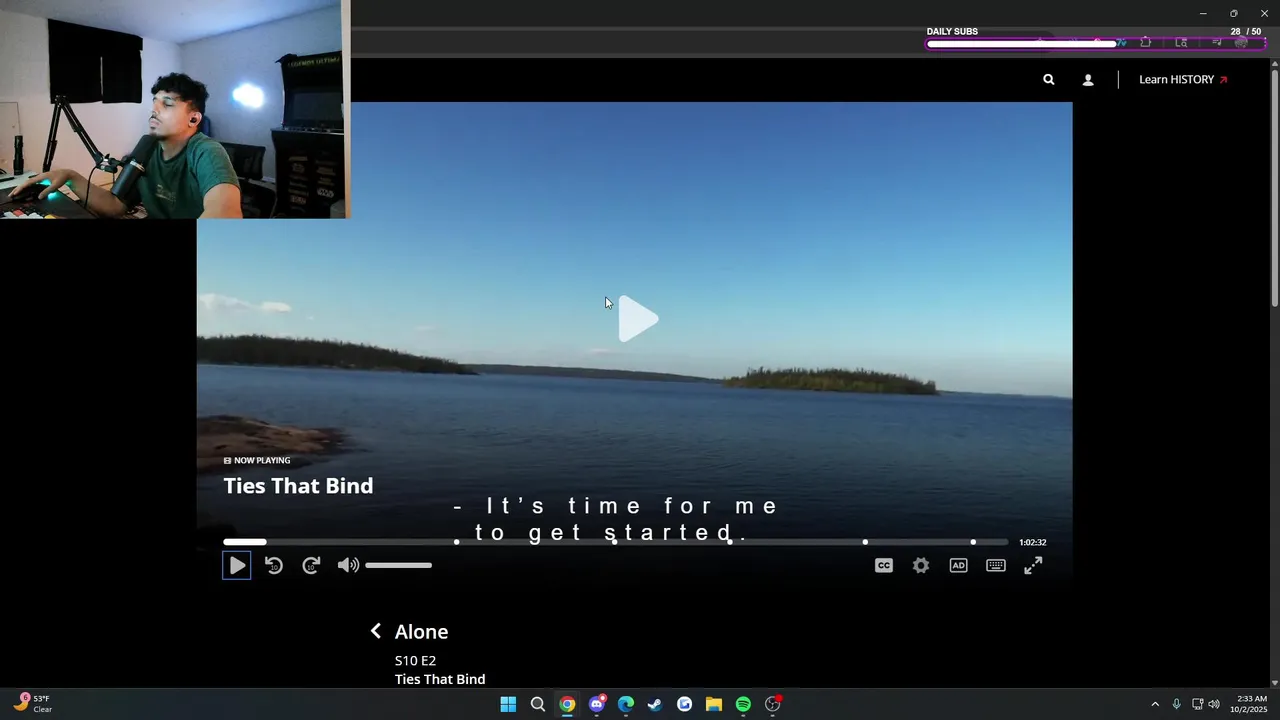
Task: Open the volume tray speaker icon
Action: tap(1214, 704)
